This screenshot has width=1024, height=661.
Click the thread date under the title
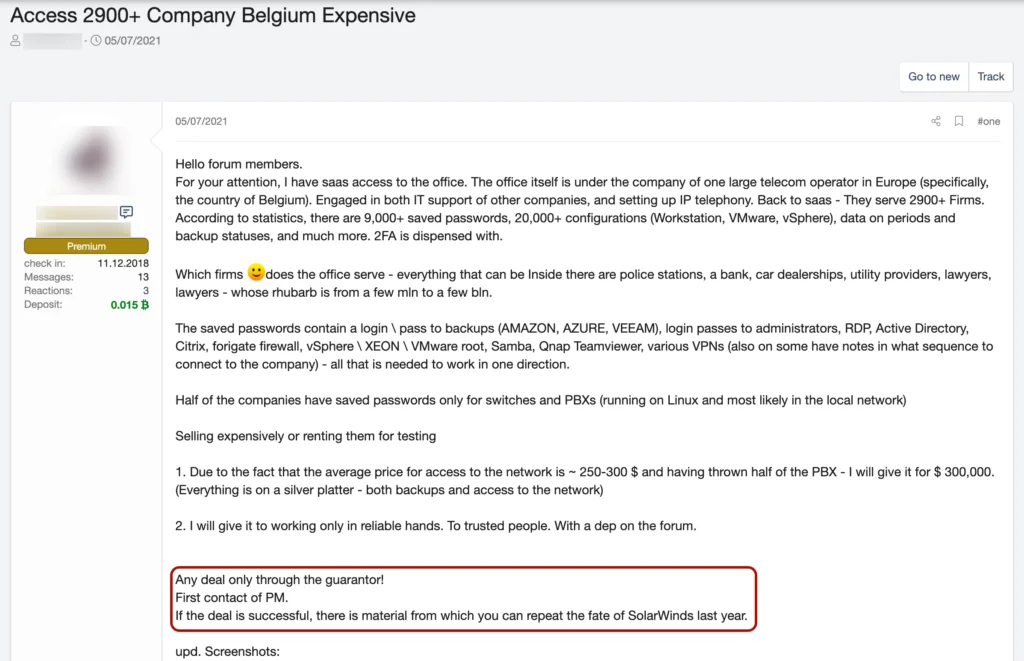click(x=132, y=41)
